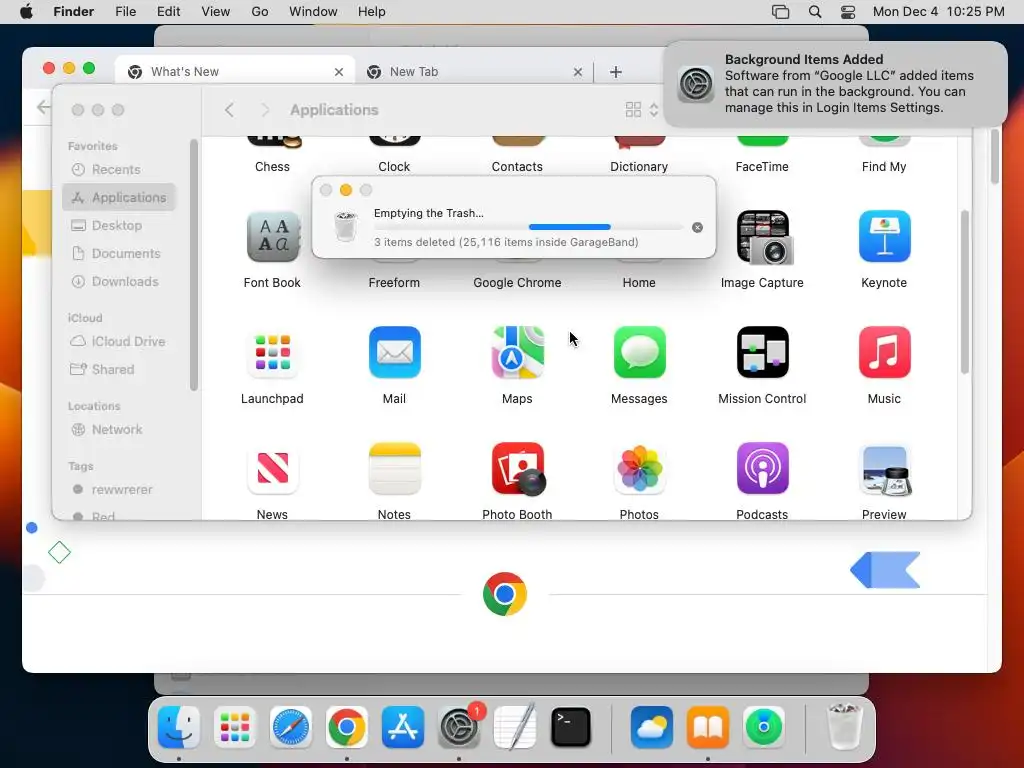
Task: Open the Music application
Action: pos(884,353)
